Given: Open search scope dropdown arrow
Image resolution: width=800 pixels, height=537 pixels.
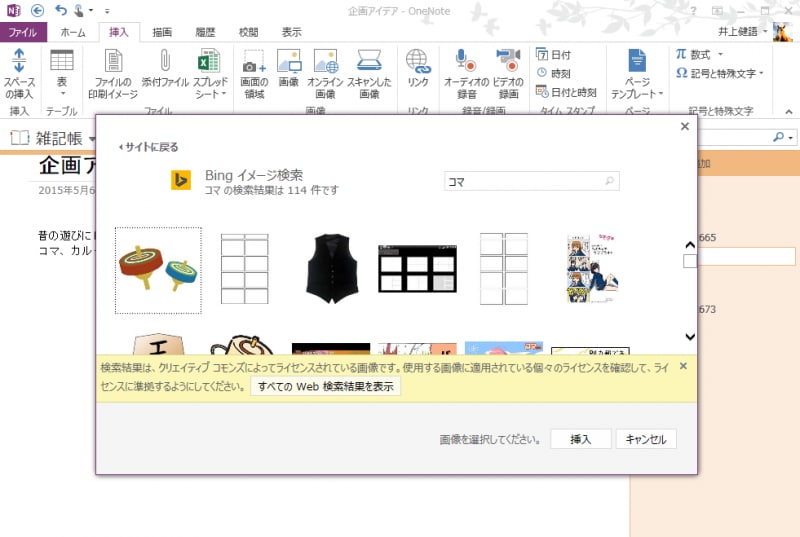Looking at the screenshot, I should (790, 137).
